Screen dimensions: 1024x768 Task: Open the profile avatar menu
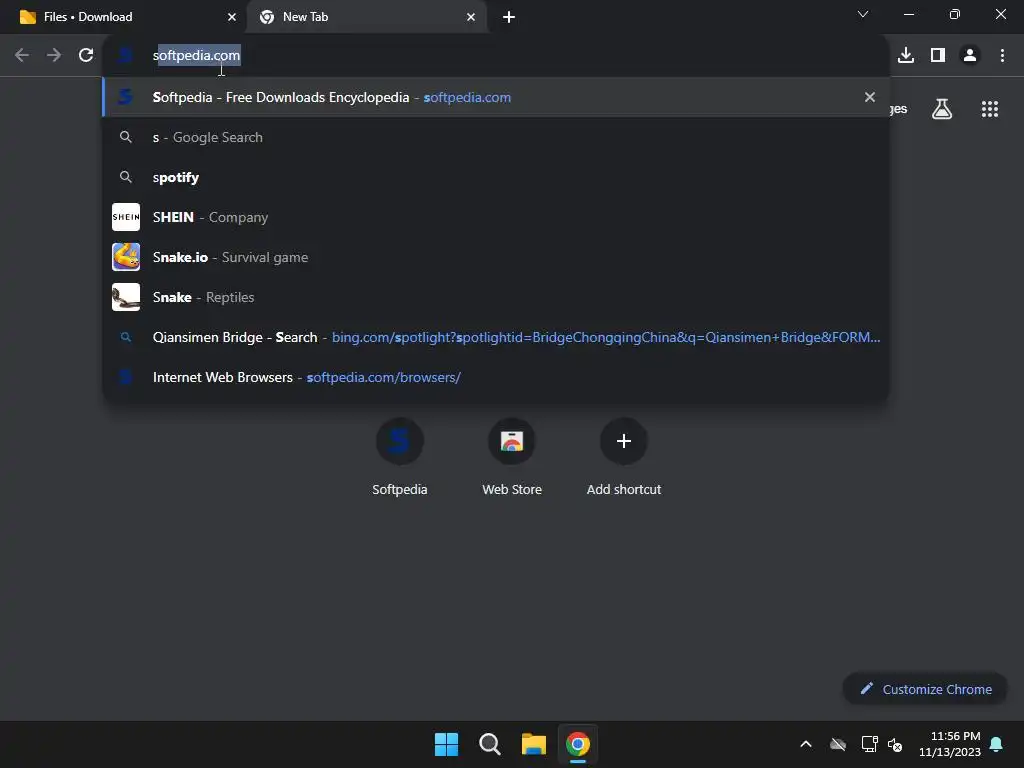[970, 55]
